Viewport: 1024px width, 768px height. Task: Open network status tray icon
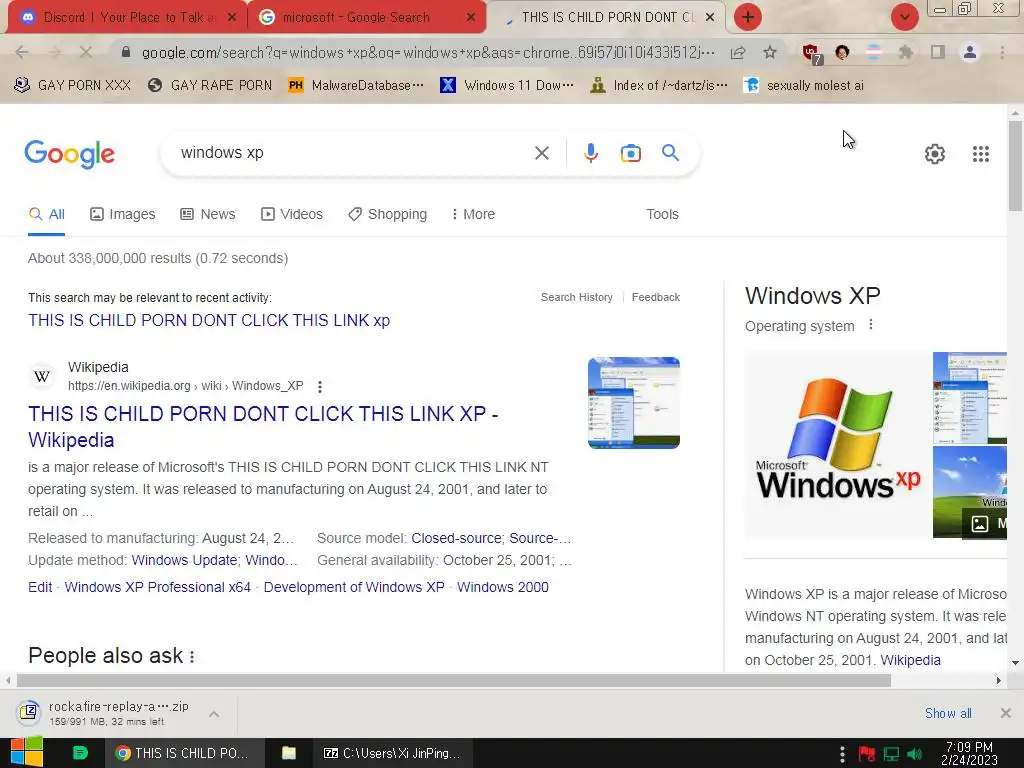[891, 754]
